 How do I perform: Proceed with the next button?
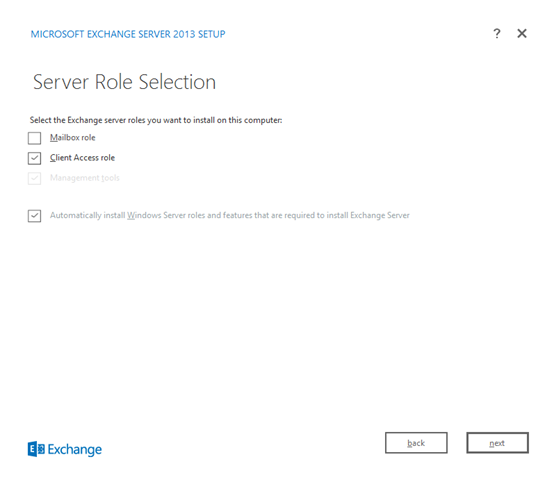pyautogui.click(x=497, y=443)
